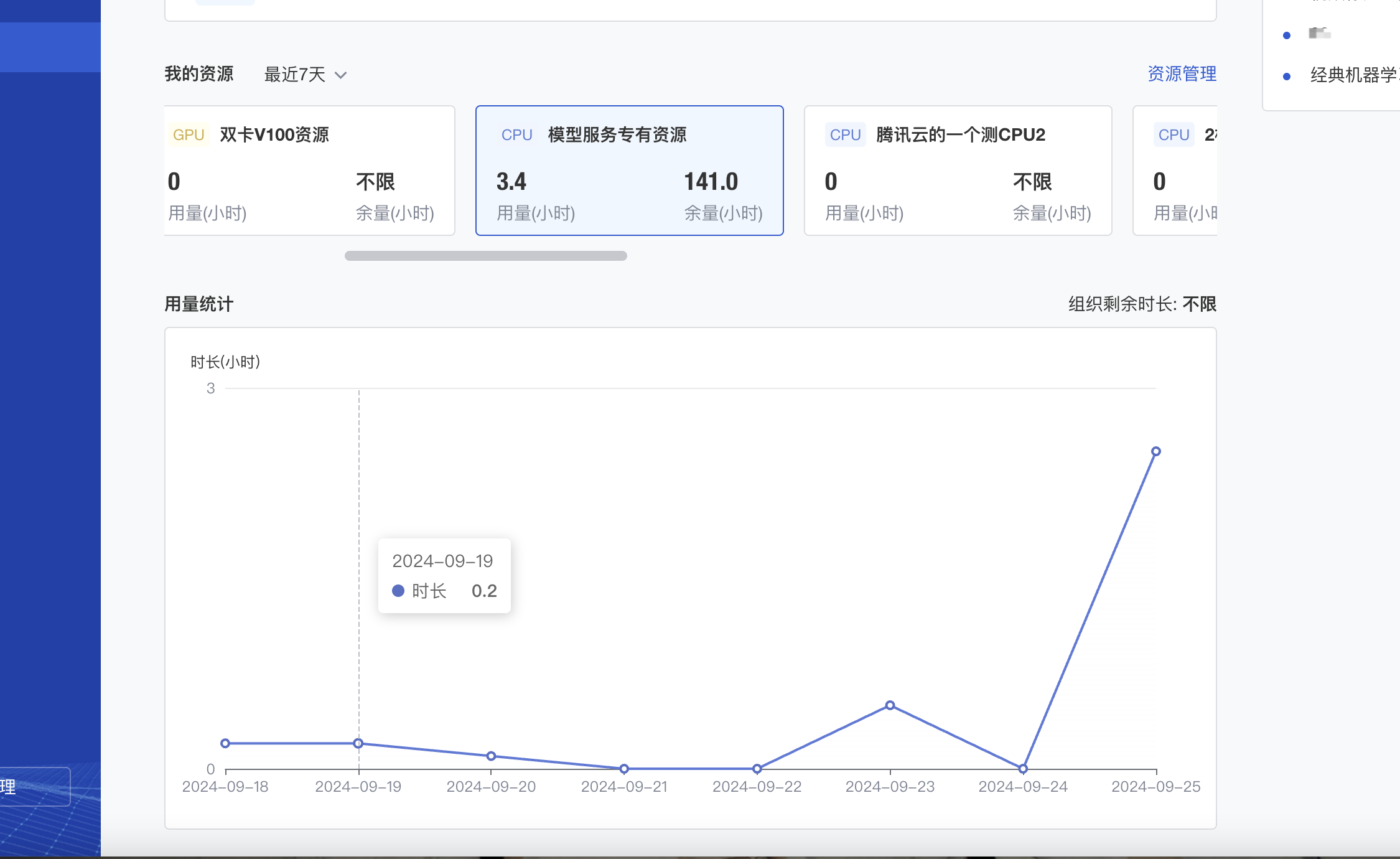Click the 2024-09-25 data point on chart
This screenshot has height=859, width=1400.
(1155, 451)
